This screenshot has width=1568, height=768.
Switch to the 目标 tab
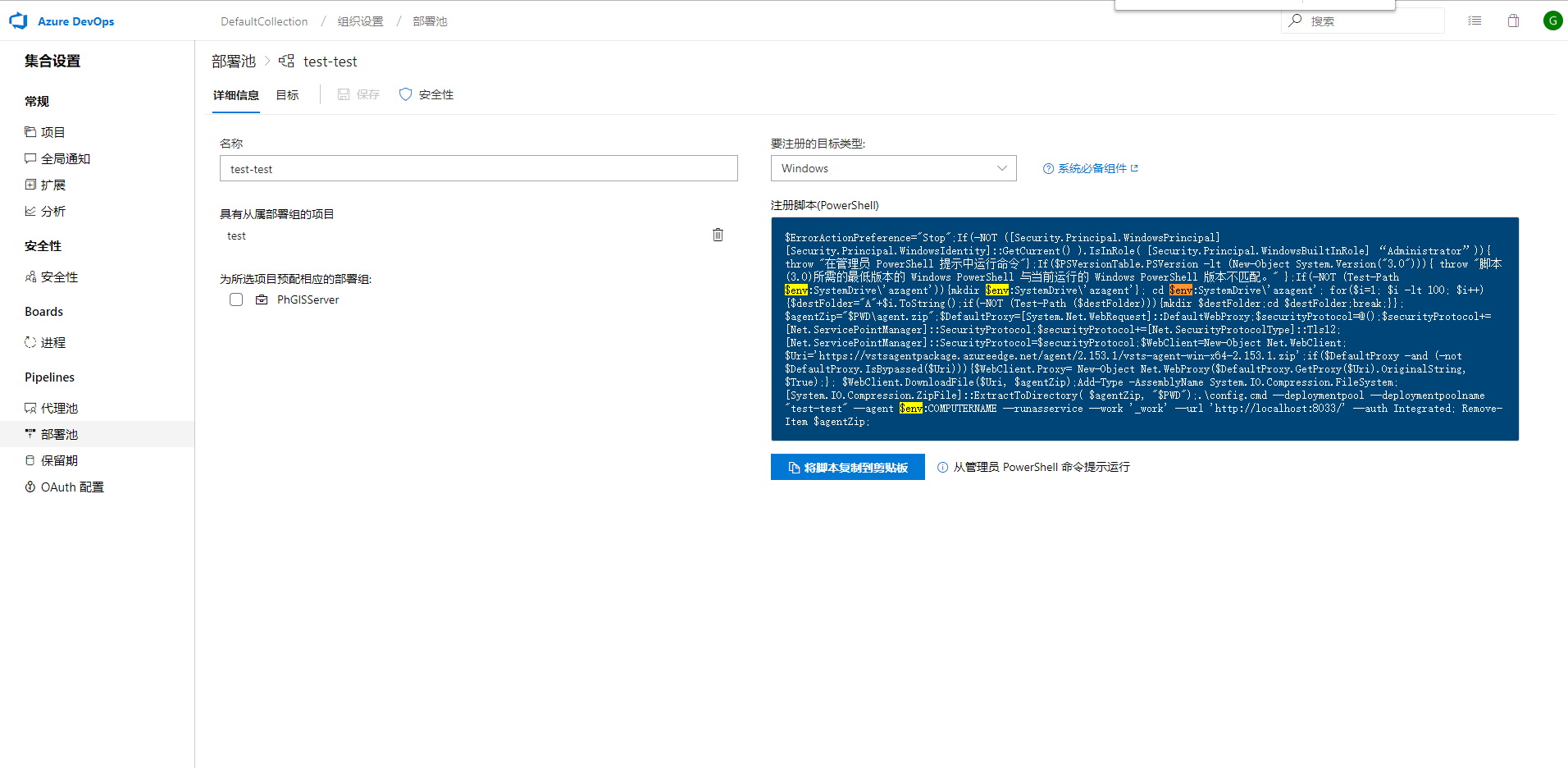tap(287, 95)
